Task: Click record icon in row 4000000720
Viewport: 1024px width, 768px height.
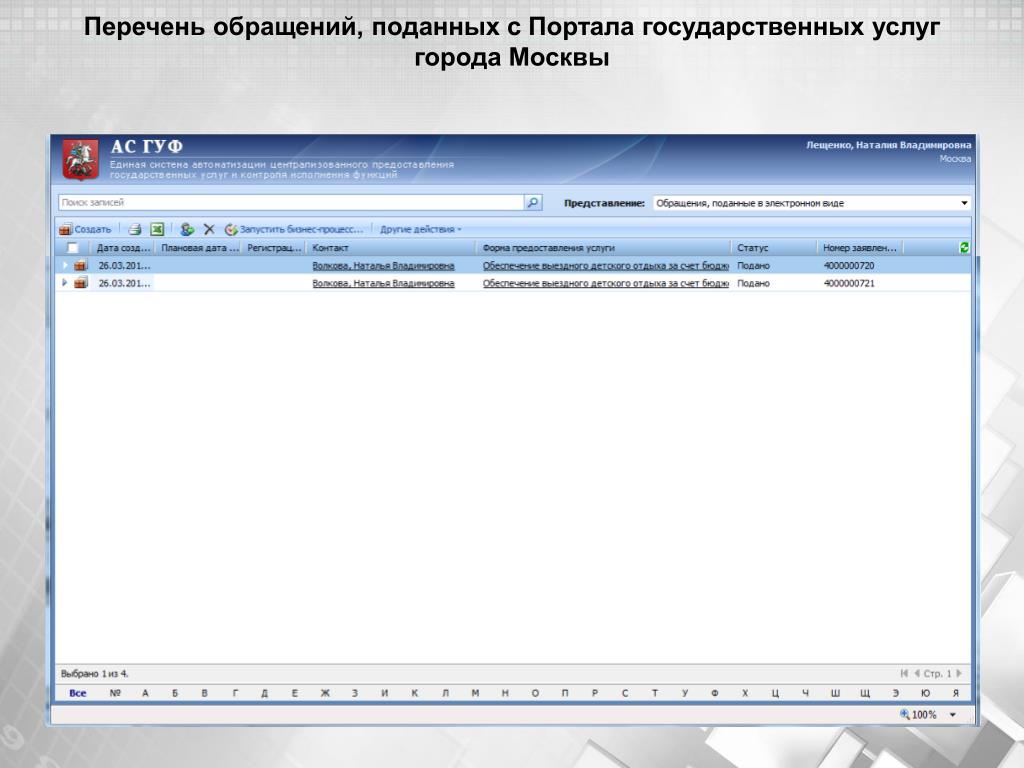Action: [x=81, y=265]
